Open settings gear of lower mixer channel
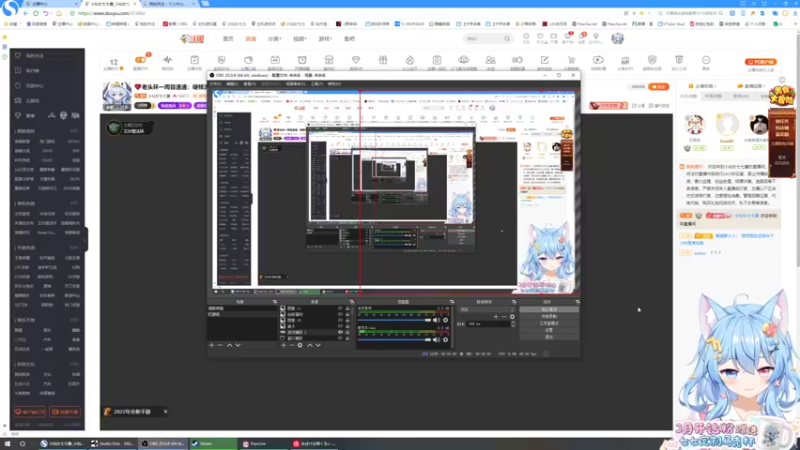800x450 pixels. pyautogui.click(x=445, y=340)
